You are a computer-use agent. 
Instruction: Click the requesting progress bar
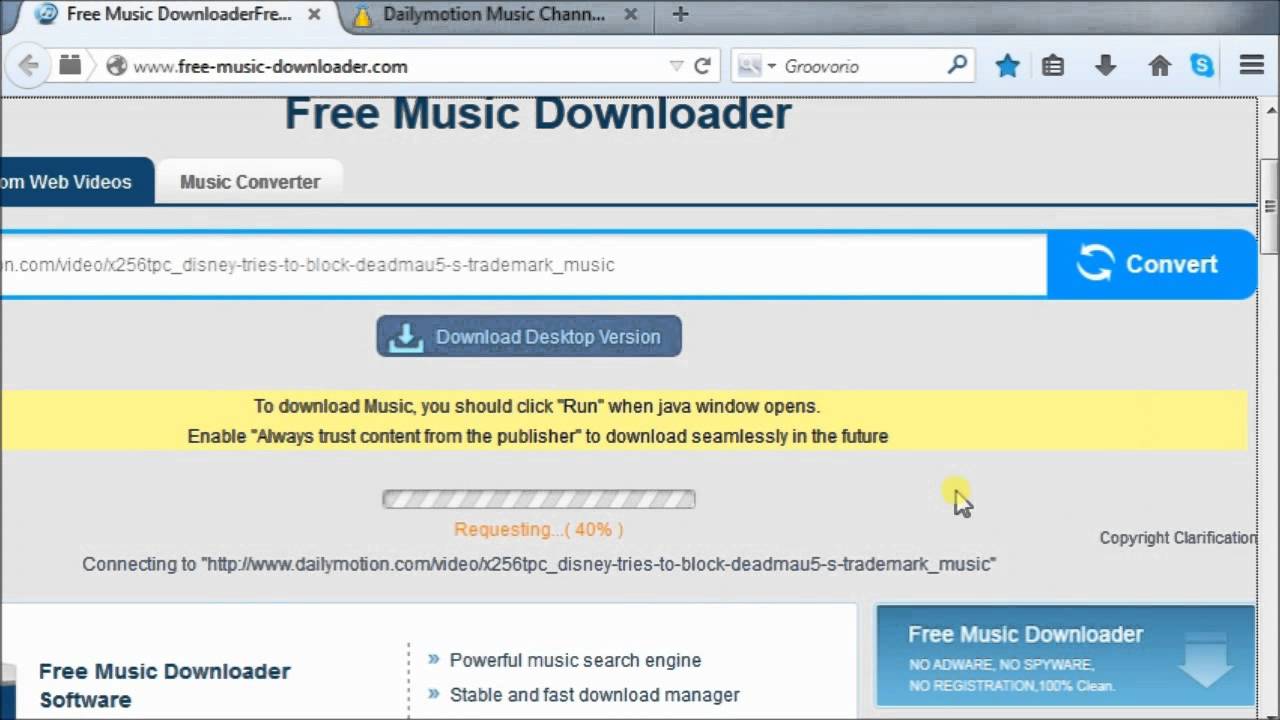539,499
